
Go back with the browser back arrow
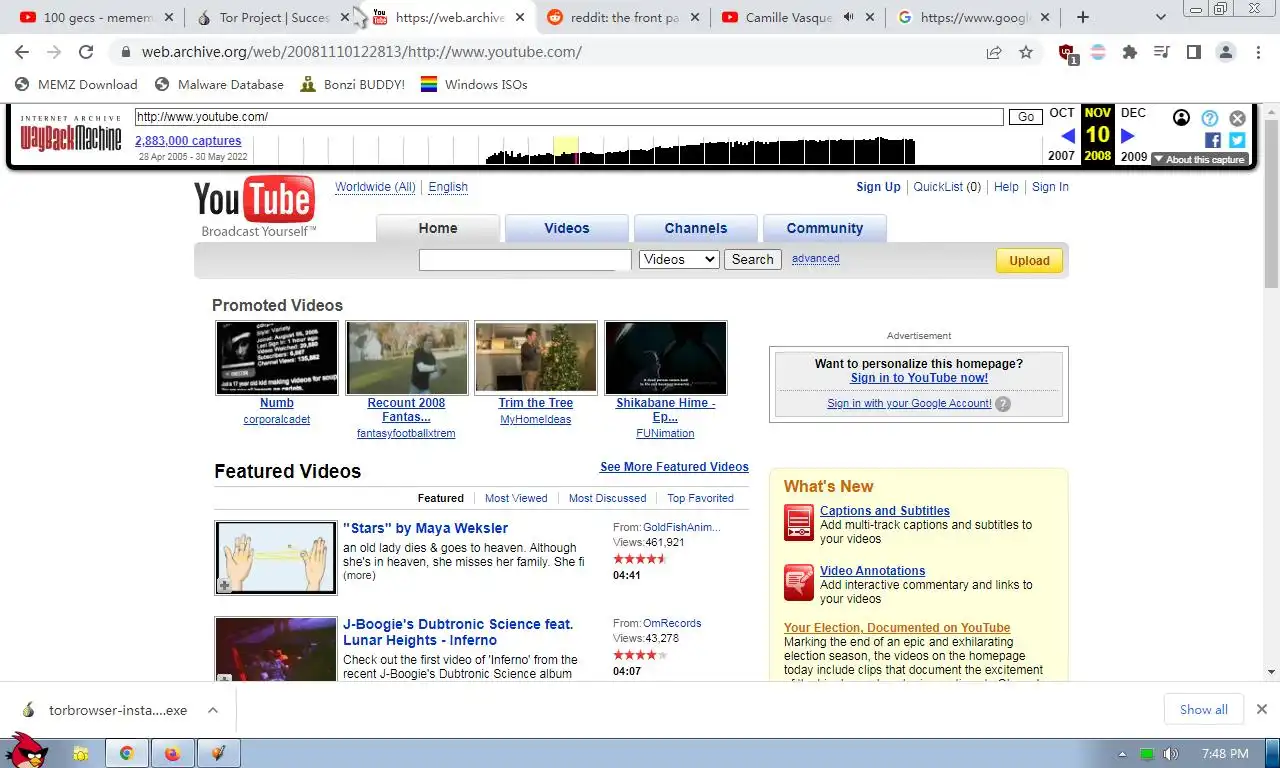click(x=22, y=52)
